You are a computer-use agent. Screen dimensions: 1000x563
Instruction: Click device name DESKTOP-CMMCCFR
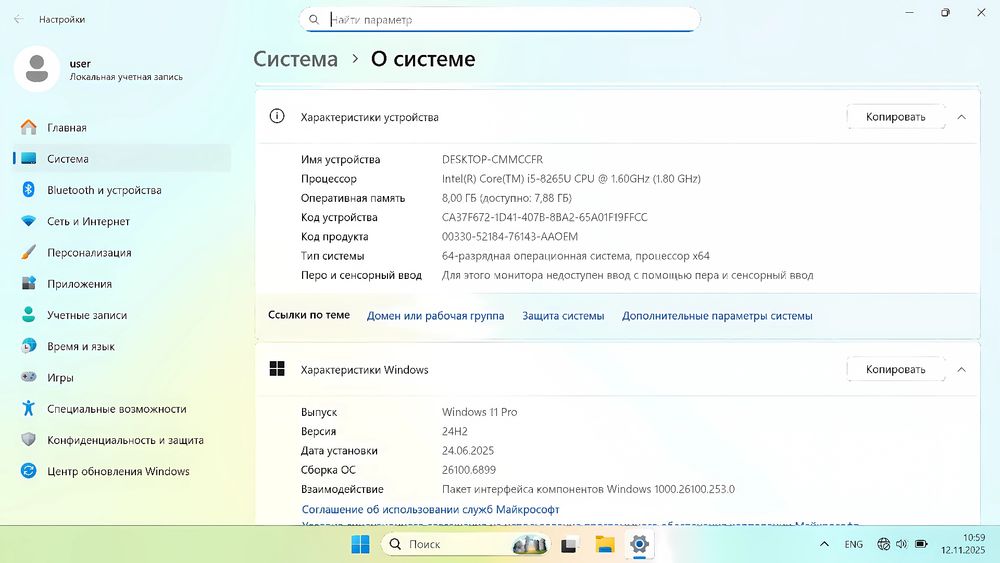point(492,159)
